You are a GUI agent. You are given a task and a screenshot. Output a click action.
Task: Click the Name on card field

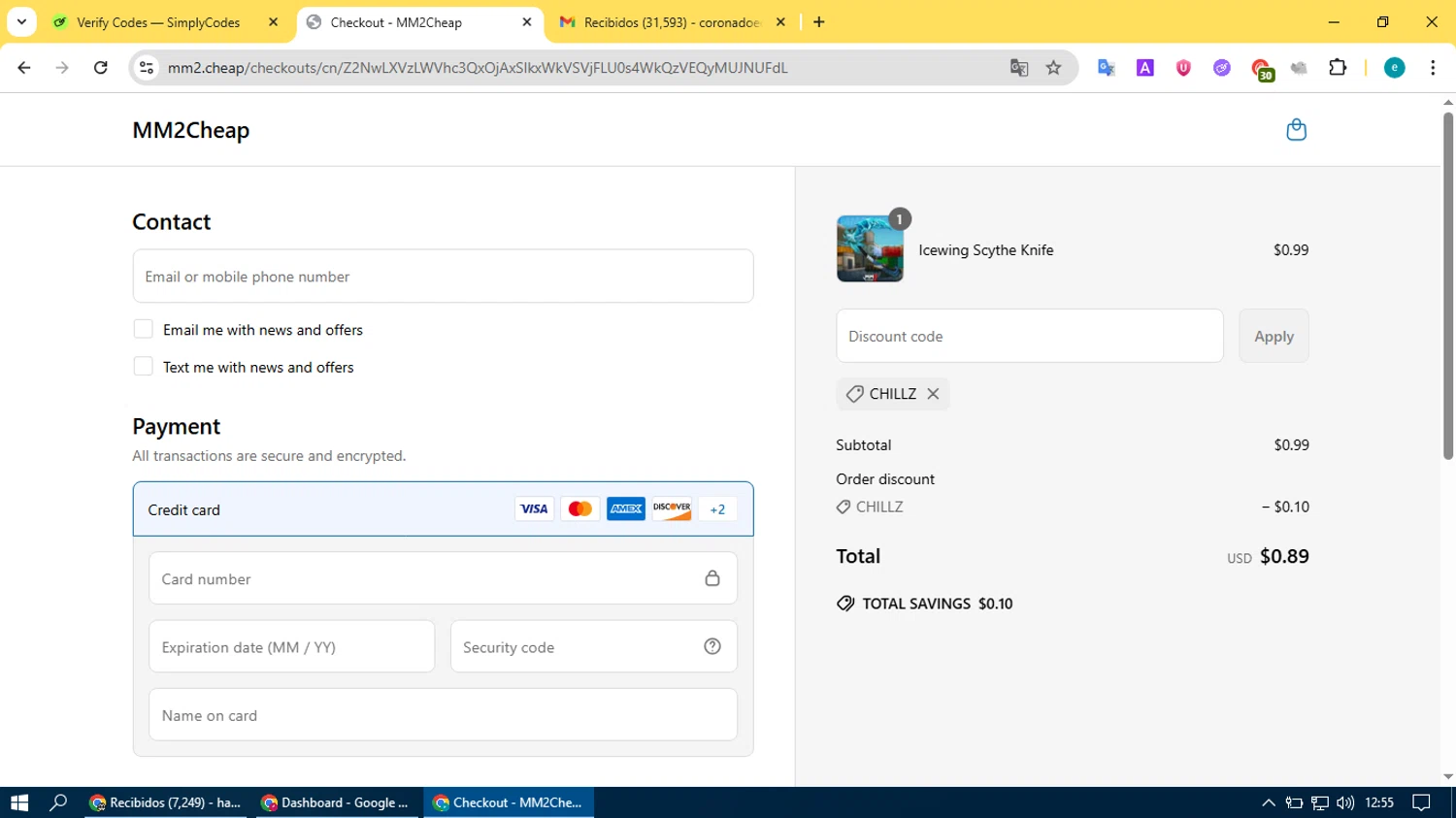click(x=443, y=715)
